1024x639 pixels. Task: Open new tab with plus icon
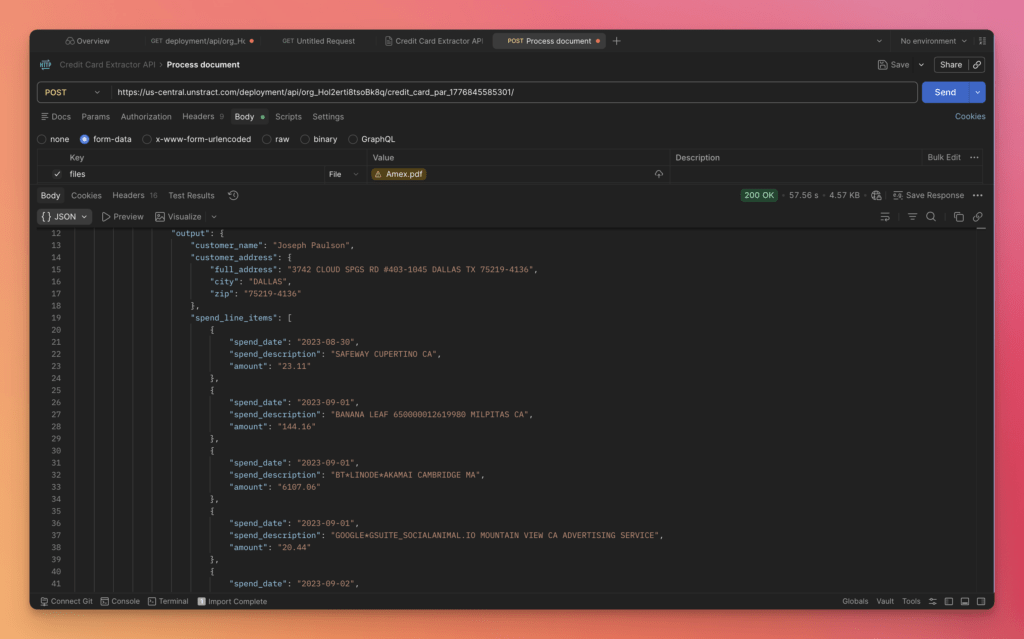point(616,41)
